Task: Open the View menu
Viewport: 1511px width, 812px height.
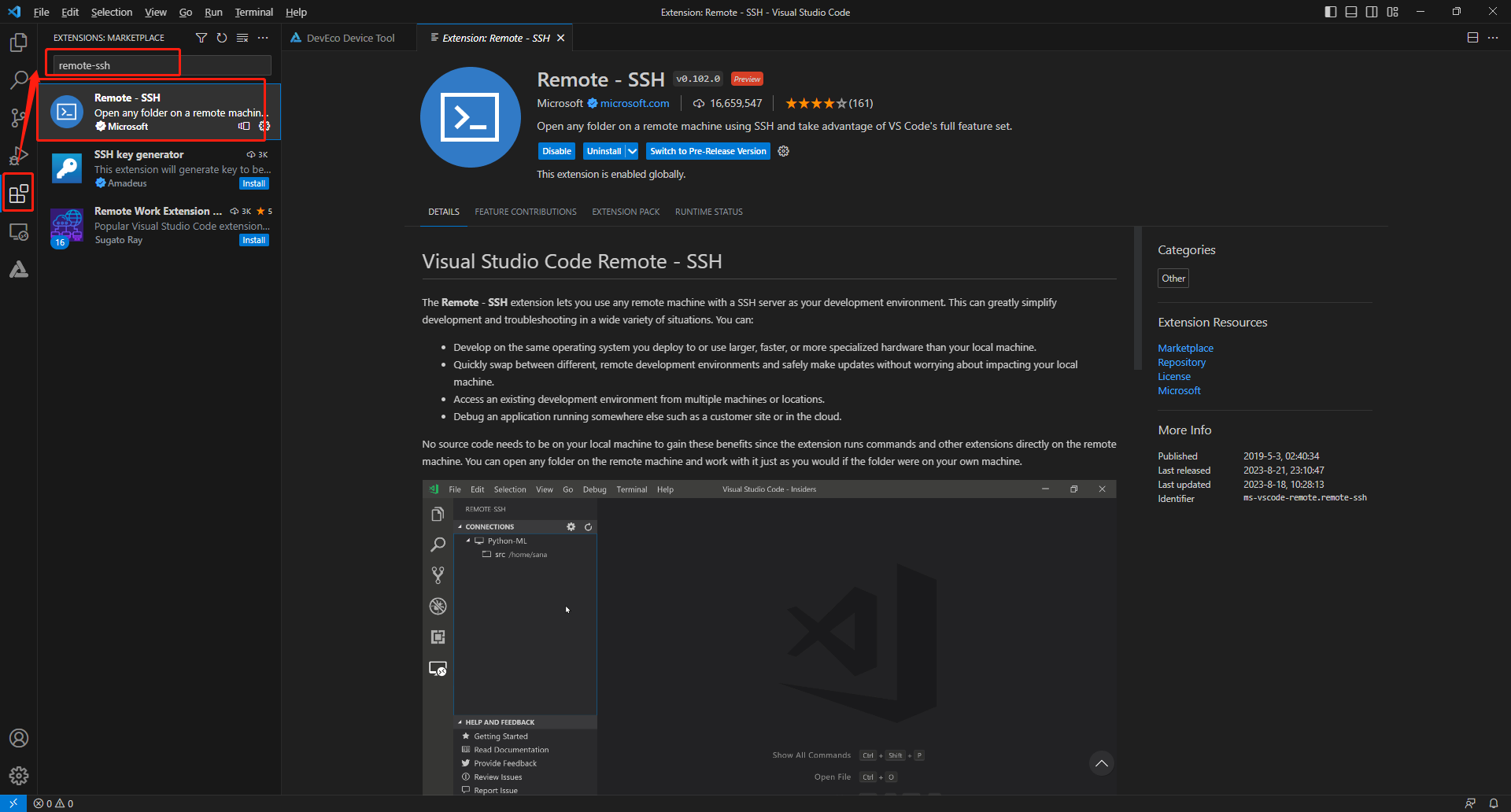Action: [156, 12]
